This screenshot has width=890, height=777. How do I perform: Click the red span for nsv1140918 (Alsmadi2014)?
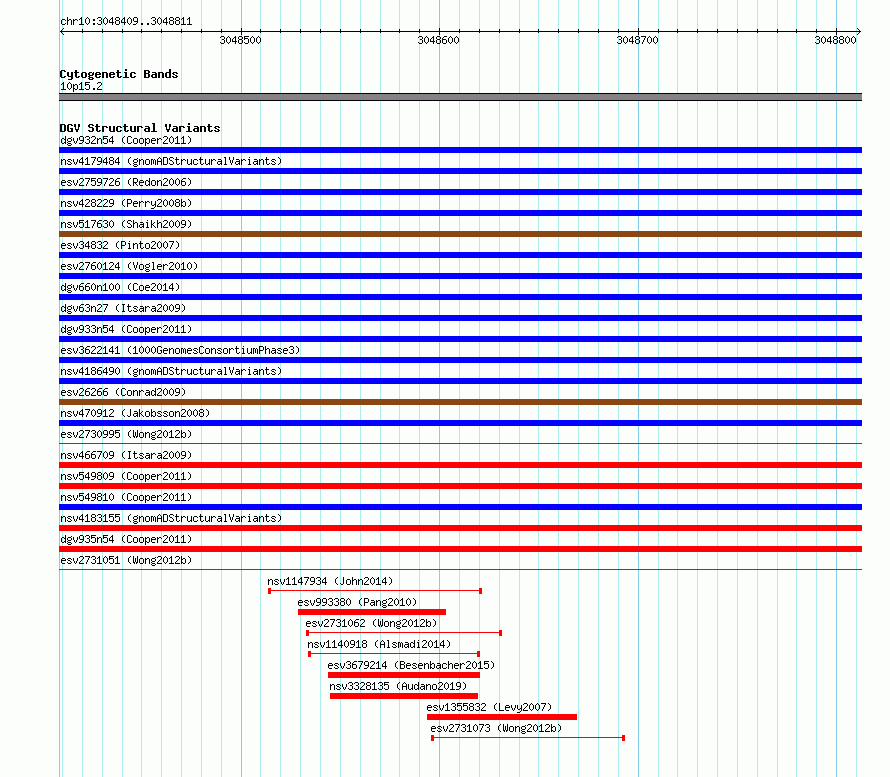(x=394, y=654)
